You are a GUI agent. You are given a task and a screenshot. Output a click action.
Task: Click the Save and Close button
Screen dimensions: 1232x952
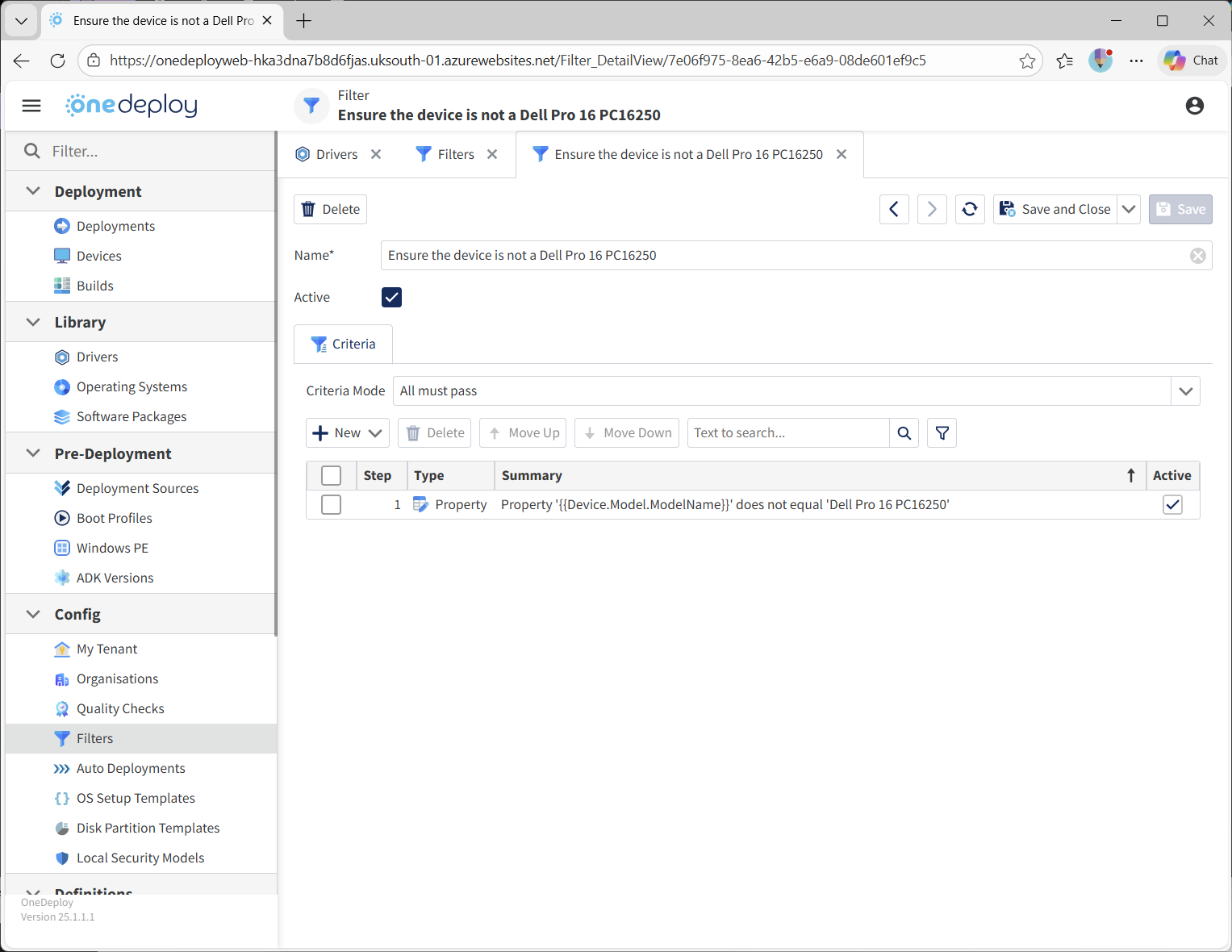pos(1055,209)
